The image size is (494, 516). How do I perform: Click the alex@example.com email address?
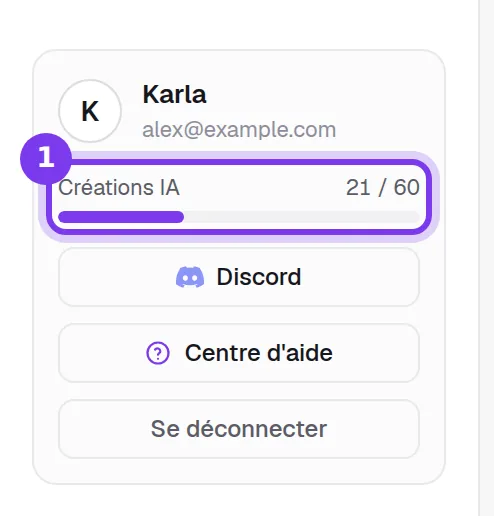click(x=239, y=130)
